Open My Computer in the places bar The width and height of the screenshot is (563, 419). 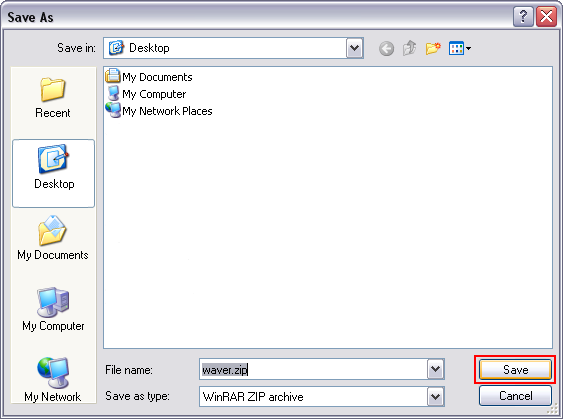pos(53,309)
